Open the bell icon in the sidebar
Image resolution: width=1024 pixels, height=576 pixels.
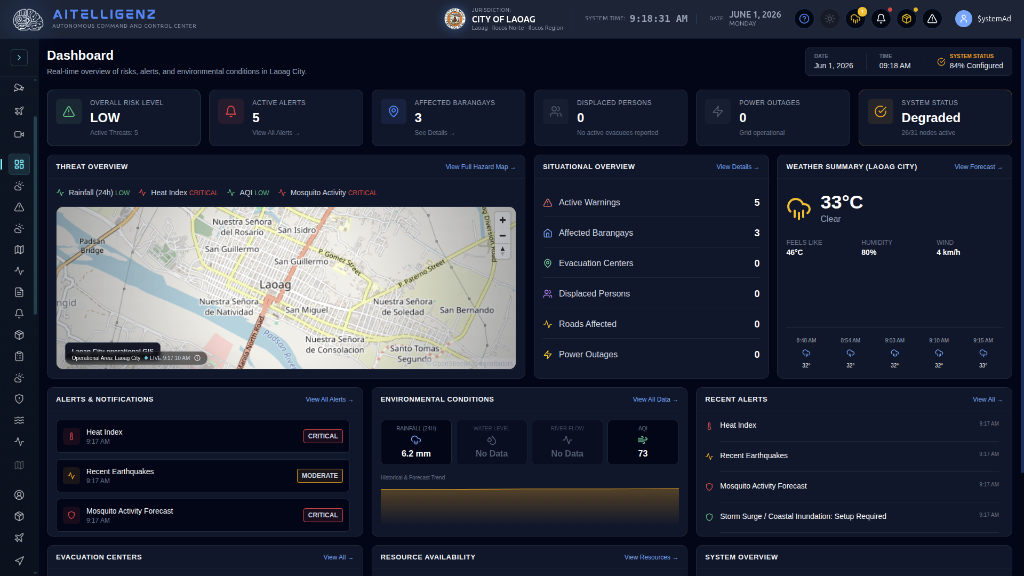click(x=19, y=313)
